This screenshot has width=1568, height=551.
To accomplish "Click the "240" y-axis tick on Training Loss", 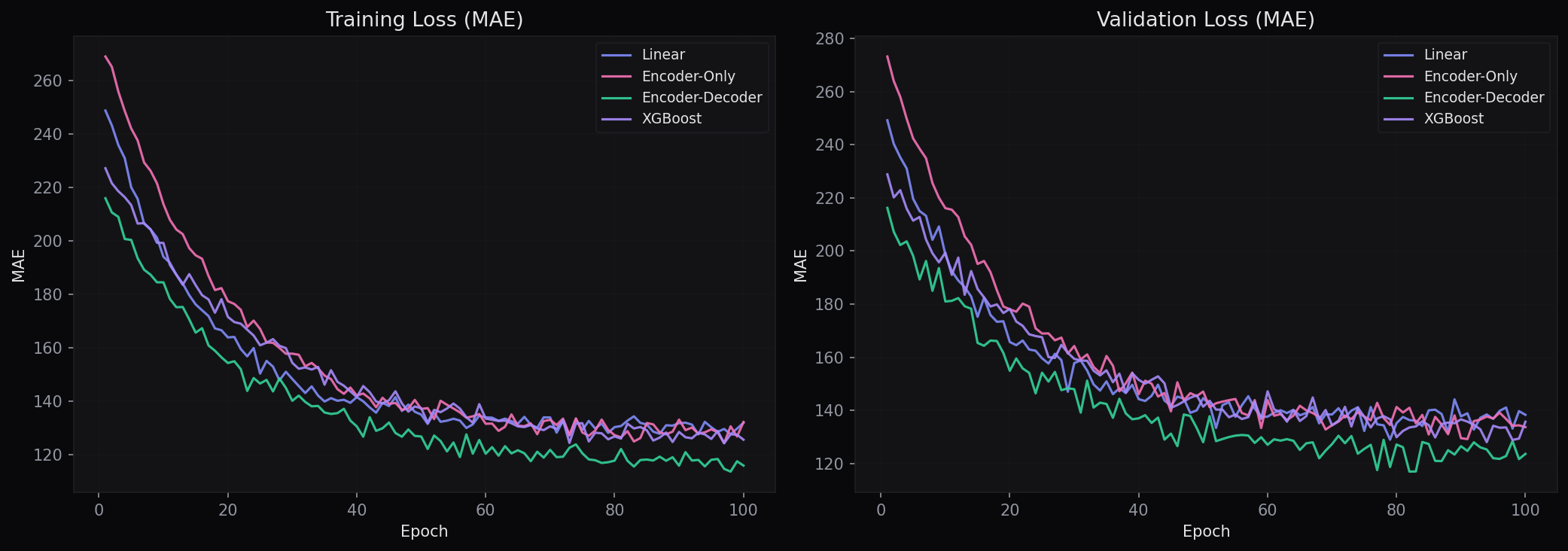I will (48, 135).
